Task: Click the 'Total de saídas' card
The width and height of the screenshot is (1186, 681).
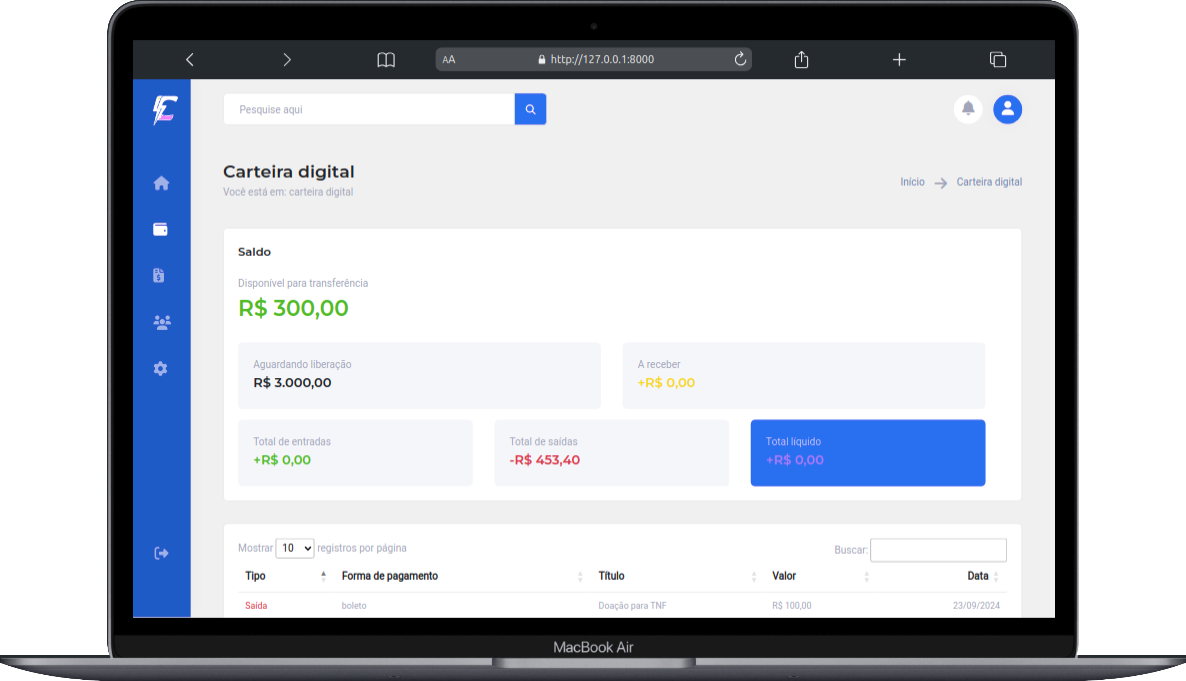Action: coord(611,452)
